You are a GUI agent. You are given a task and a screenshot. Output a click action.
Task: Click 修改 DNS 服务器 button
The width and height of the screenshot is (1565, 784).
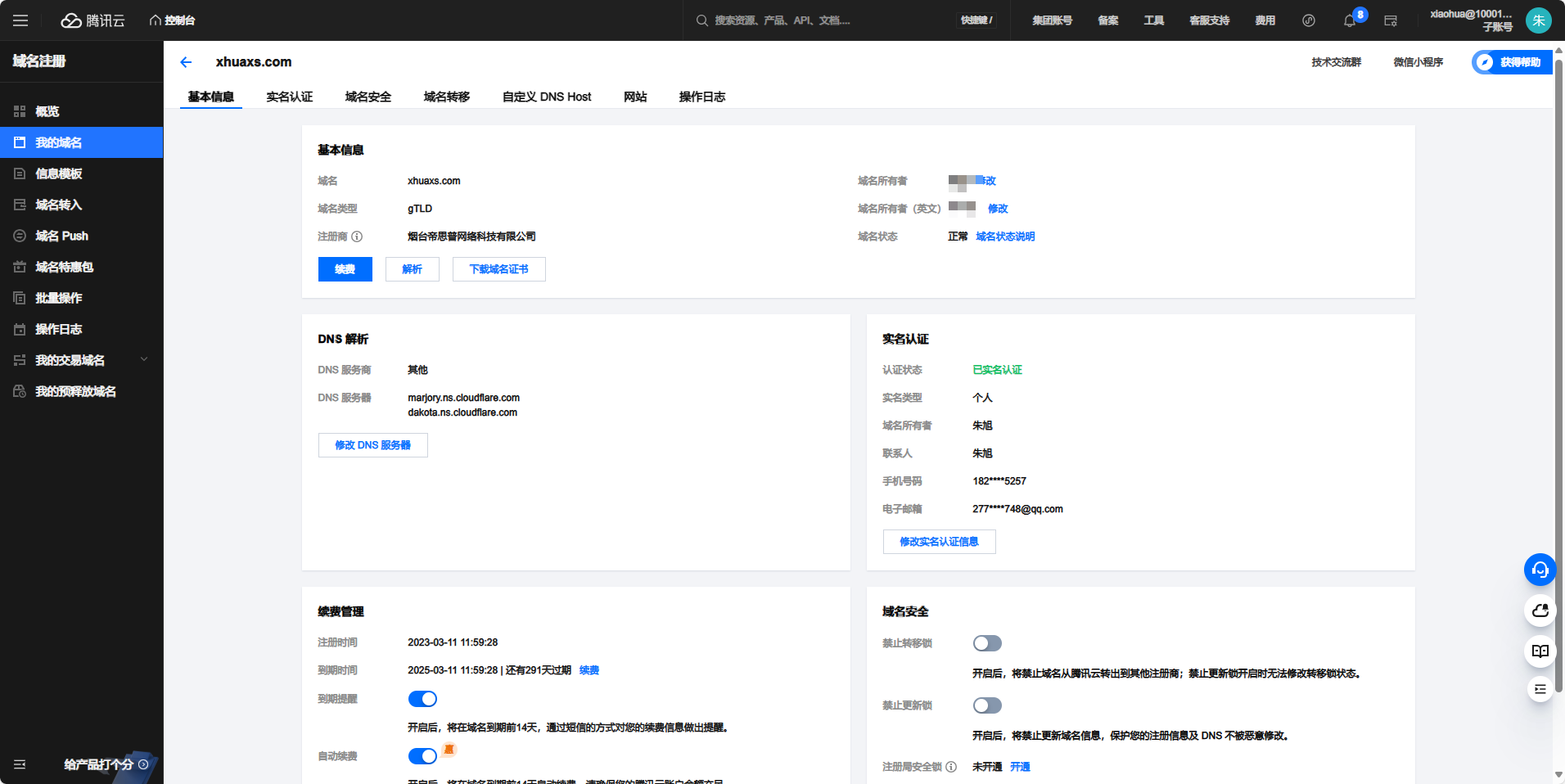click(373, 445)
